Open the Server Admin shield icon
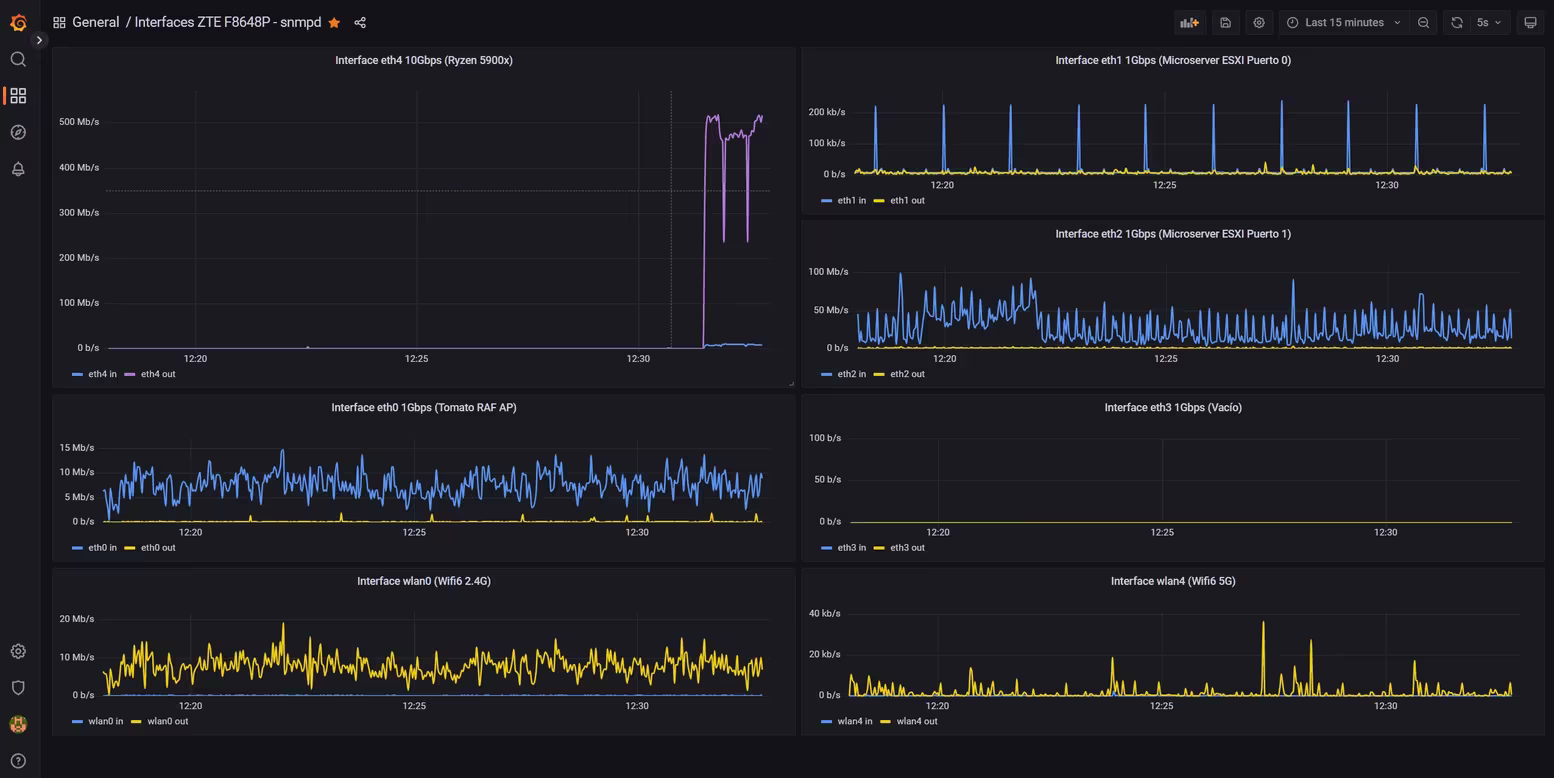The height and width of the screenshot is (778, 1554). tap(18, 688)
